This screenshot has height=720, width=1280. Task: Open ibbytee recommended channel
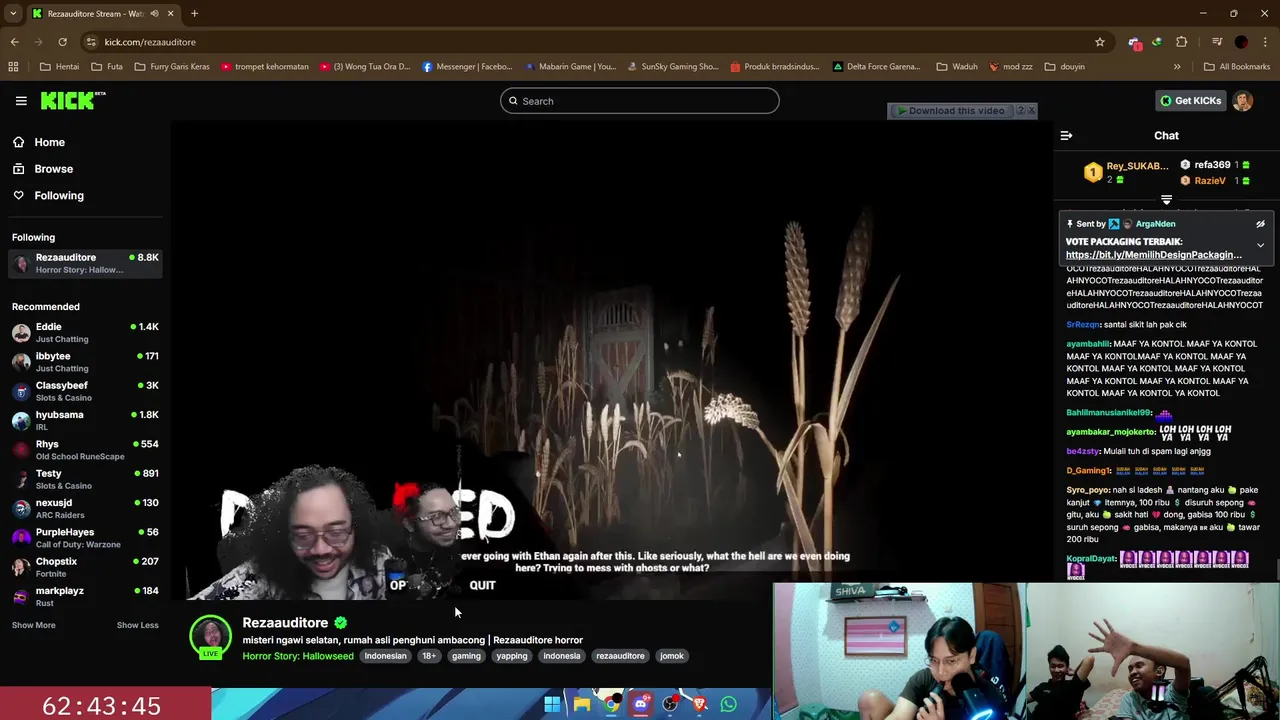(x=85, y=362)
